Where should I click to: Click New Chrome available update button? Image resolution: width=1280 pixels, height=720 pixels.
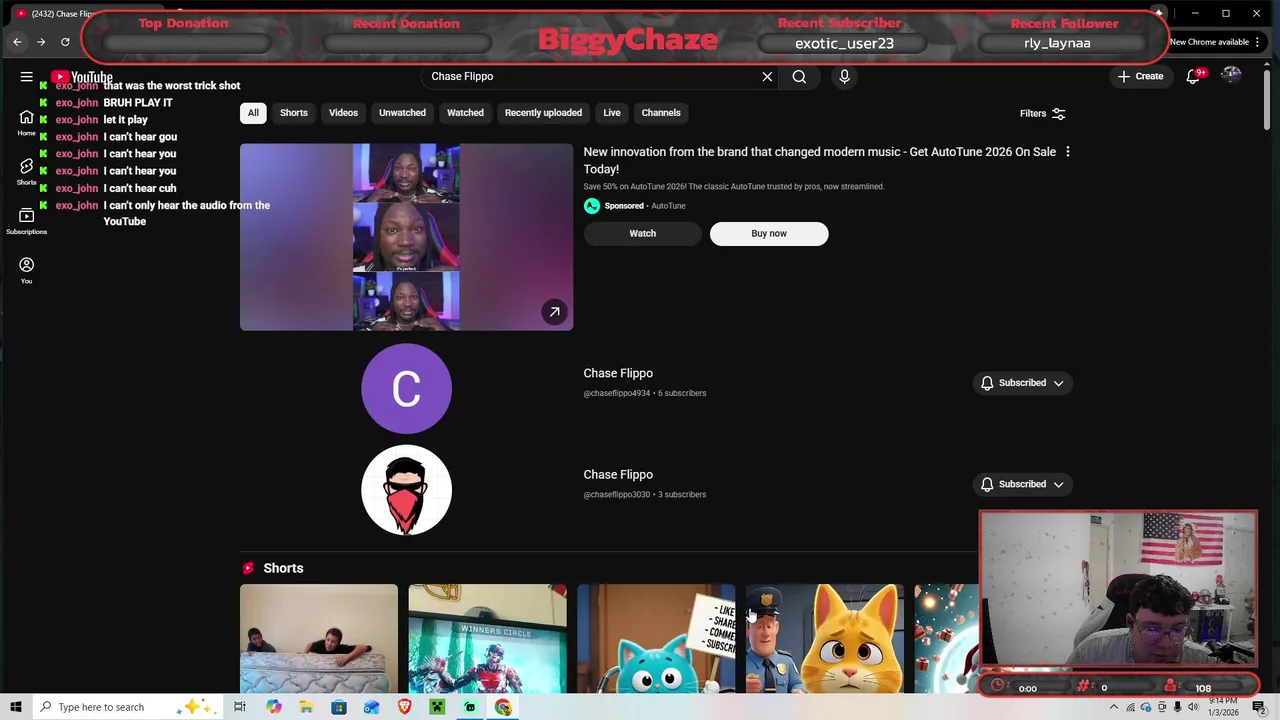[x=1215, y=42]
